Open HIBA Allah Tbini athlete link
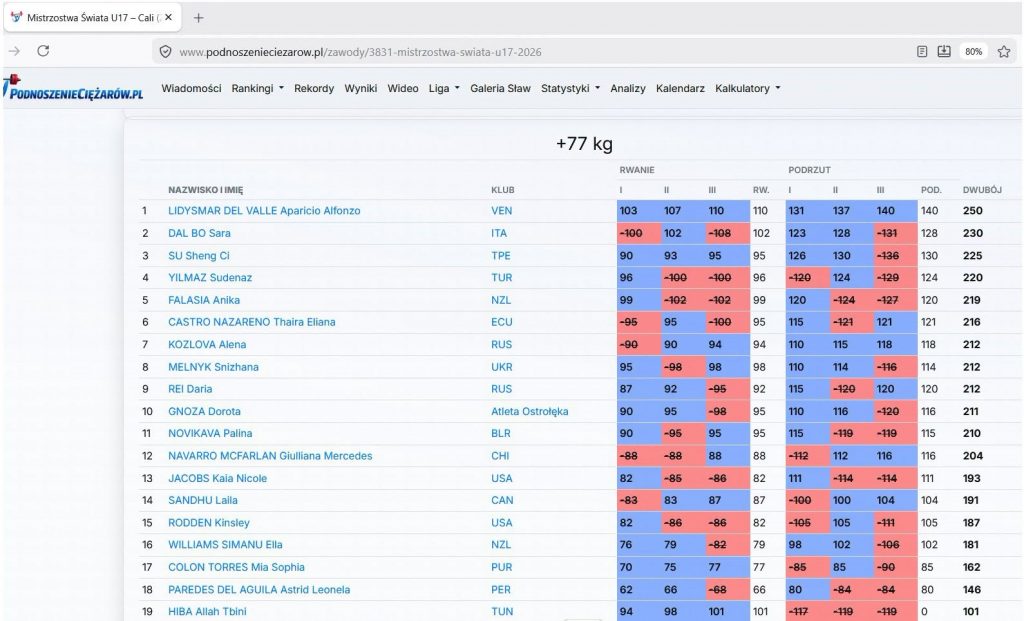 click(207, 611)
